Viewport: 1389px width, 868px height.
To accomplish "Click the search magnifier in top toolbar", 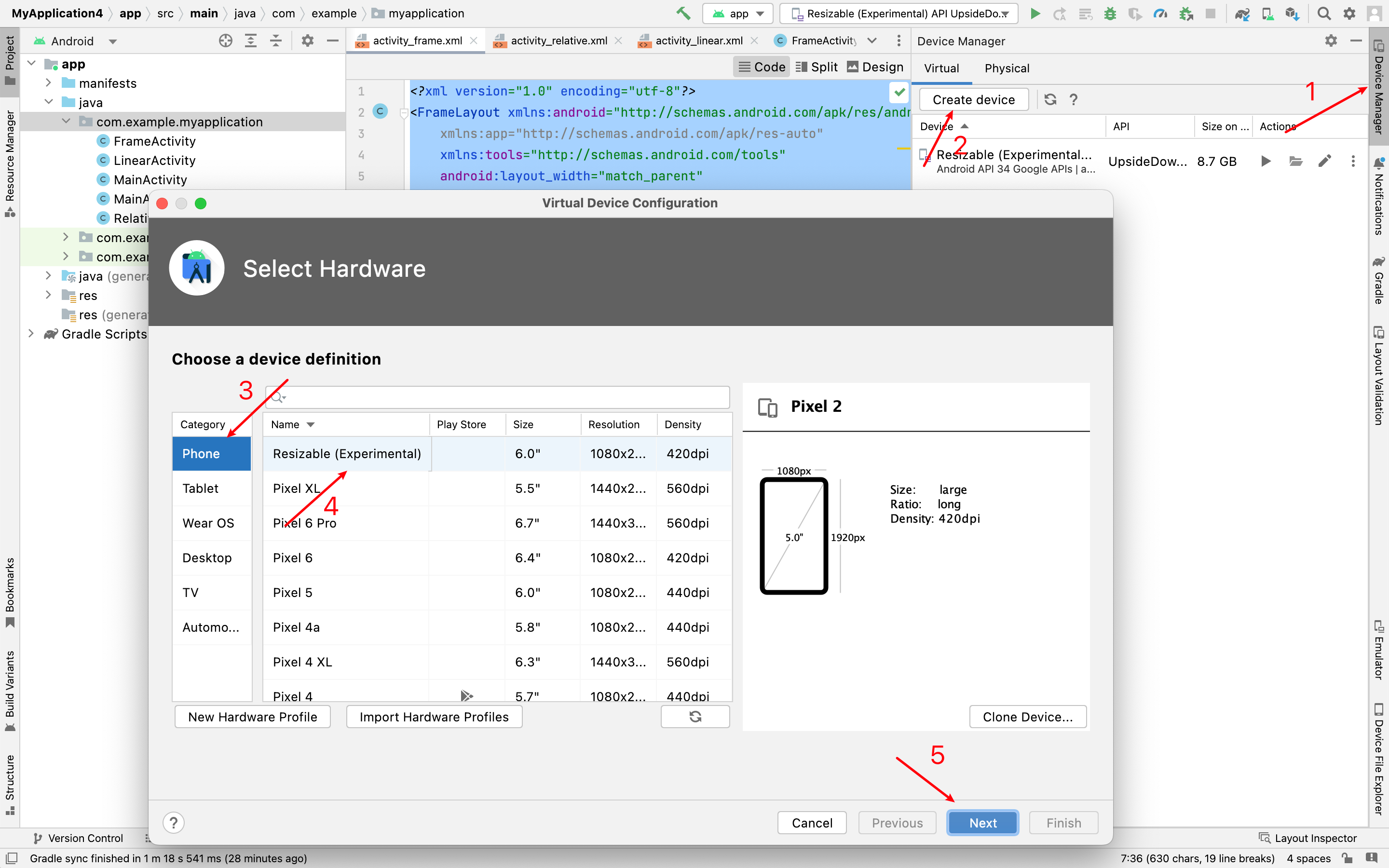I will click(1324, 13).
